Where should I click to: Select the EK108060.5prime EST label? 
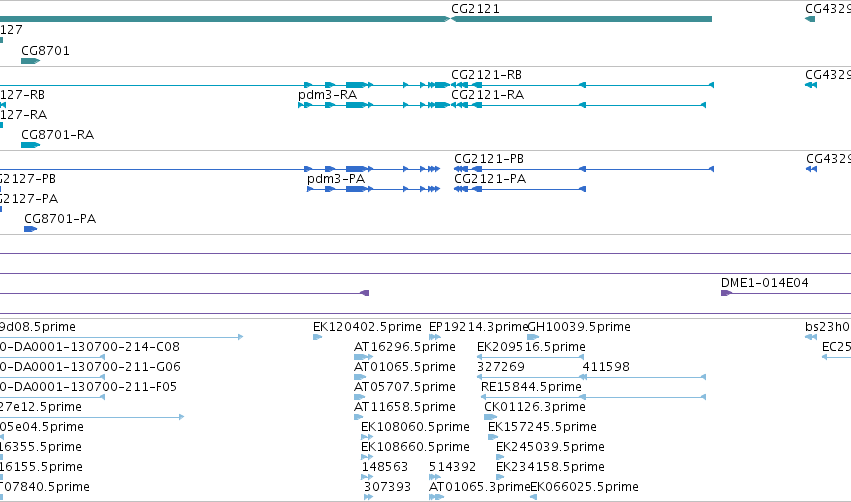pyautogui.click(x=415, y=427)
